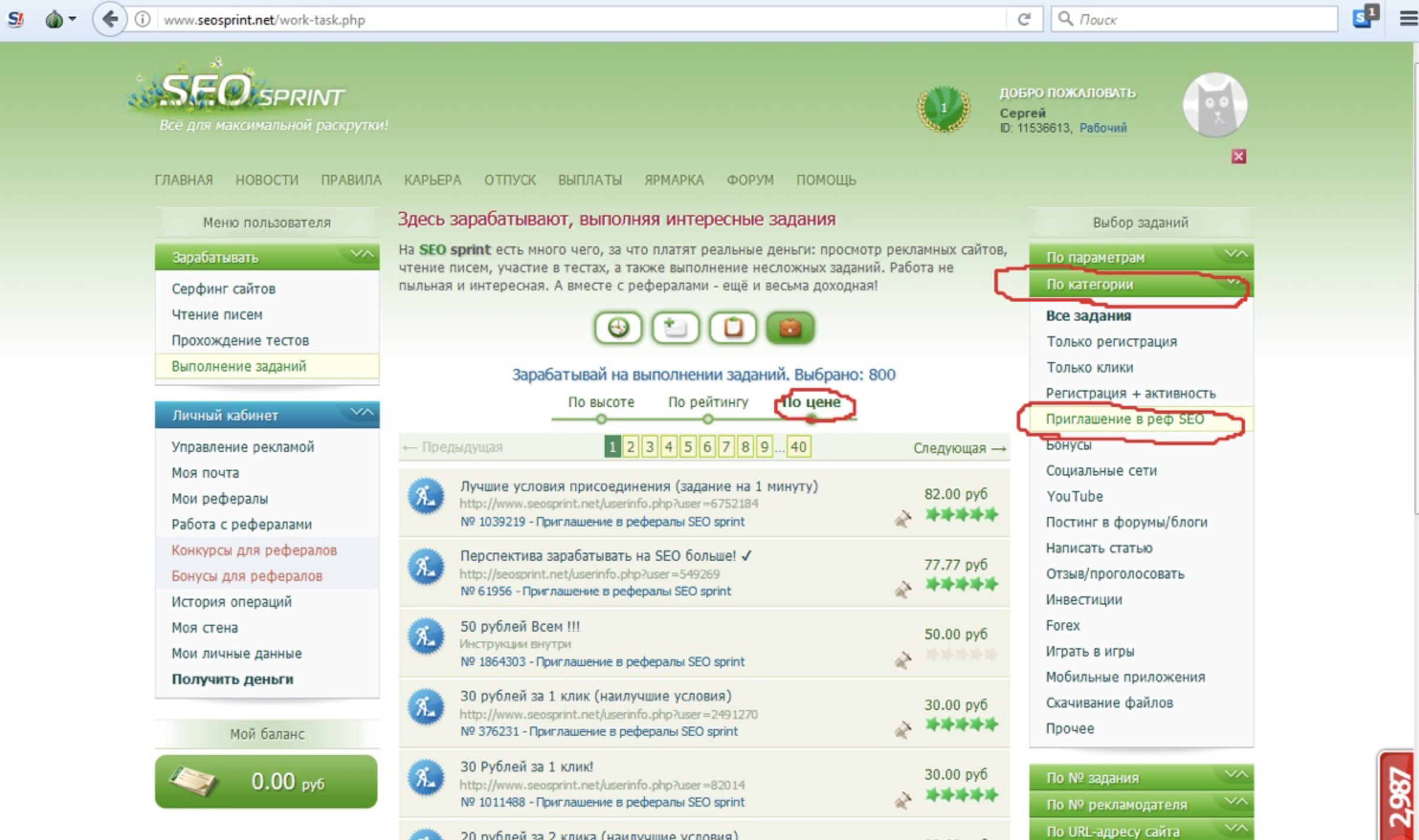Expand the По URL-адресу сайта filter

(1141, 831)
